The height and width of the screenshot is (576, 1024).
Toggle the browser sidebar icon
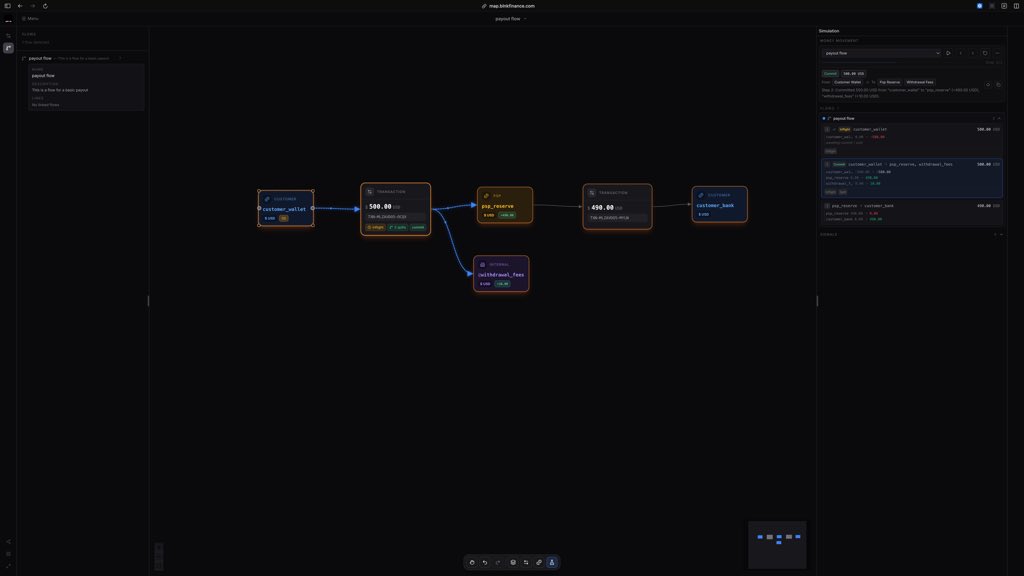click(8, 6)
